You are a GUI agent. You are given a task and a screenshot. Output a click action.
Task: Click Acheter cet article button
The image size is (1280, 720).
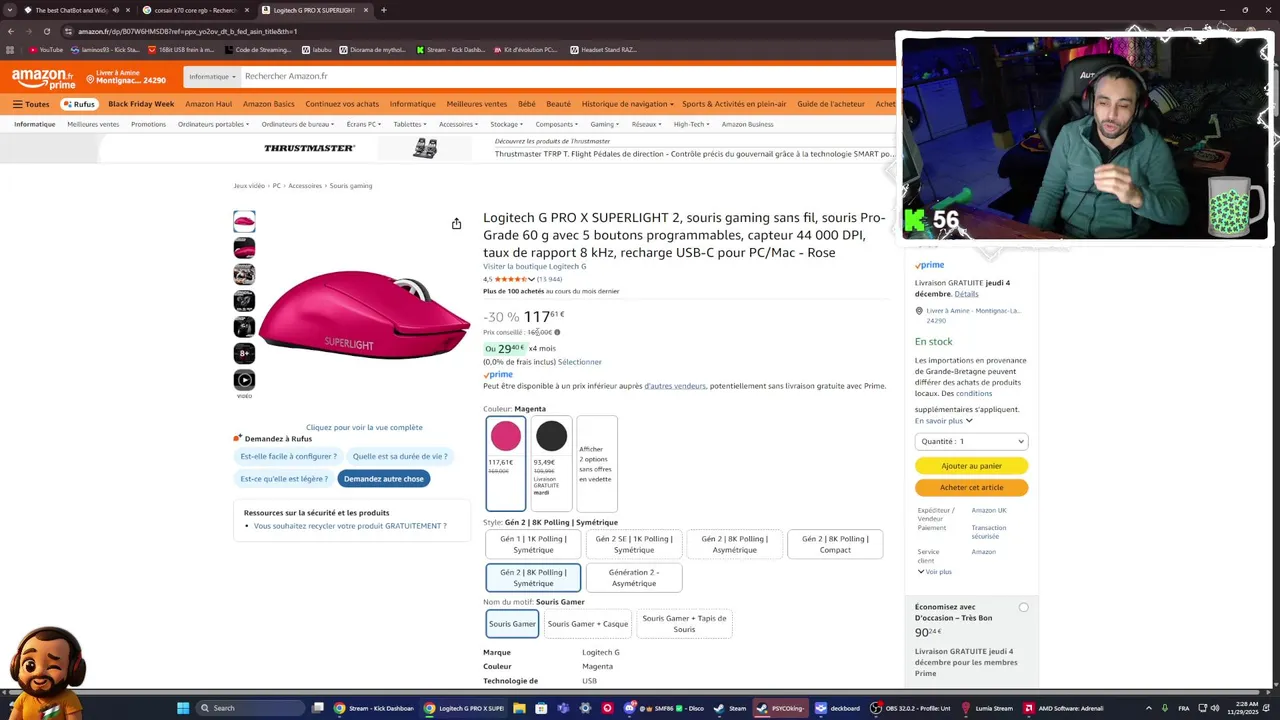[971, 487]
